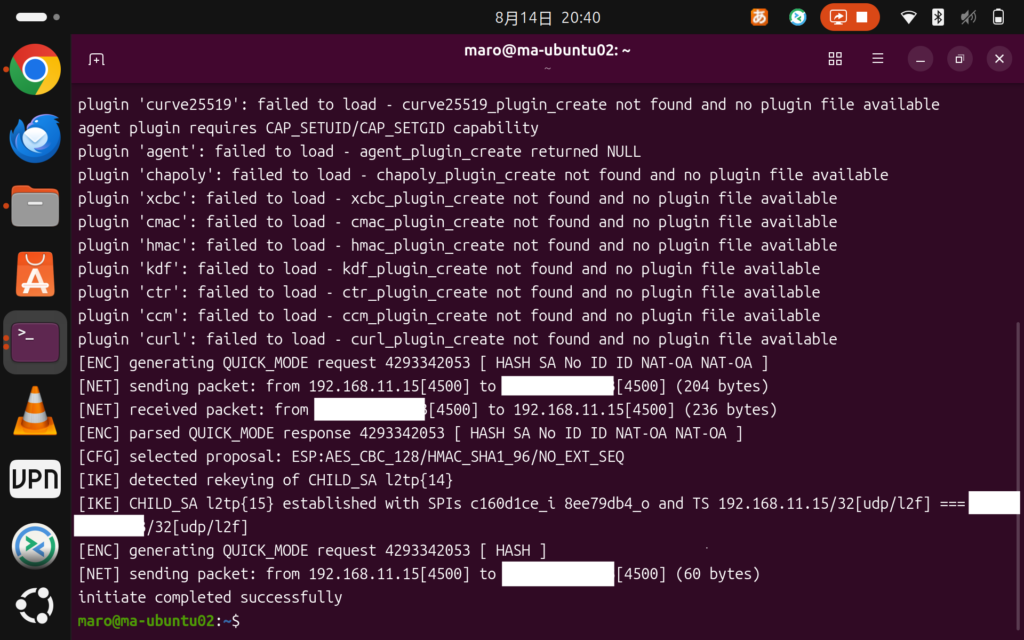Click the muted volume indicator
Screen dimensions: 1024x640
[x=968, y=18]
